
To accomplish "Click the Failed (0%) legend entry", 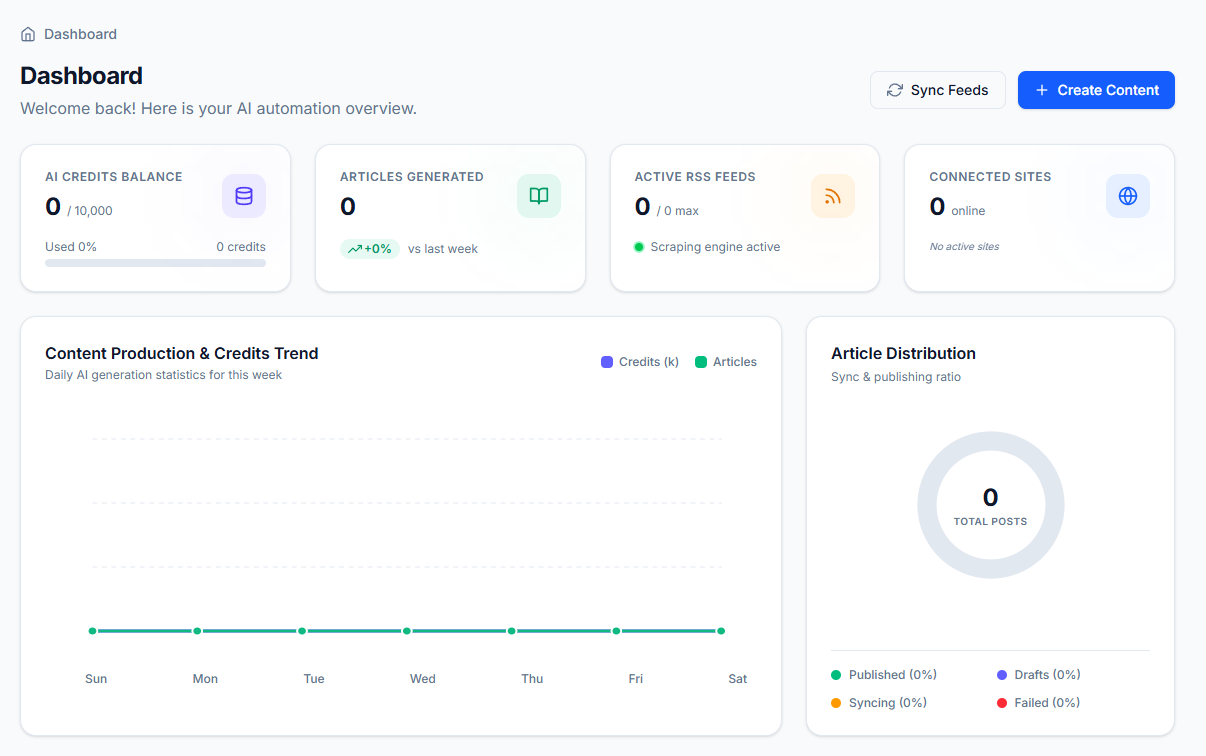I will (1039, 703).
